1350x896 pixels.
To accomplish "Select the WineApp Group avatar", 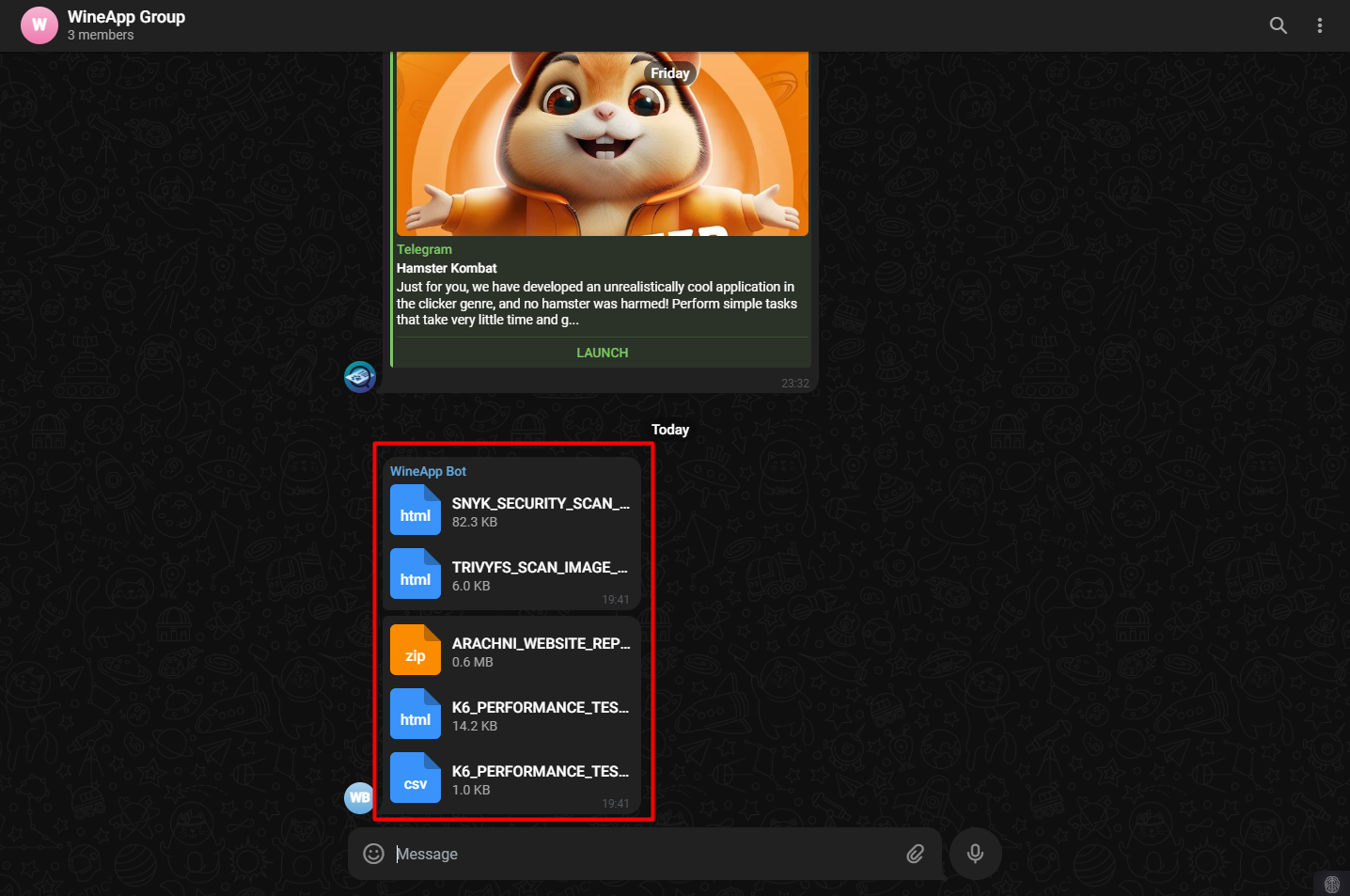I will coord(39,24).
